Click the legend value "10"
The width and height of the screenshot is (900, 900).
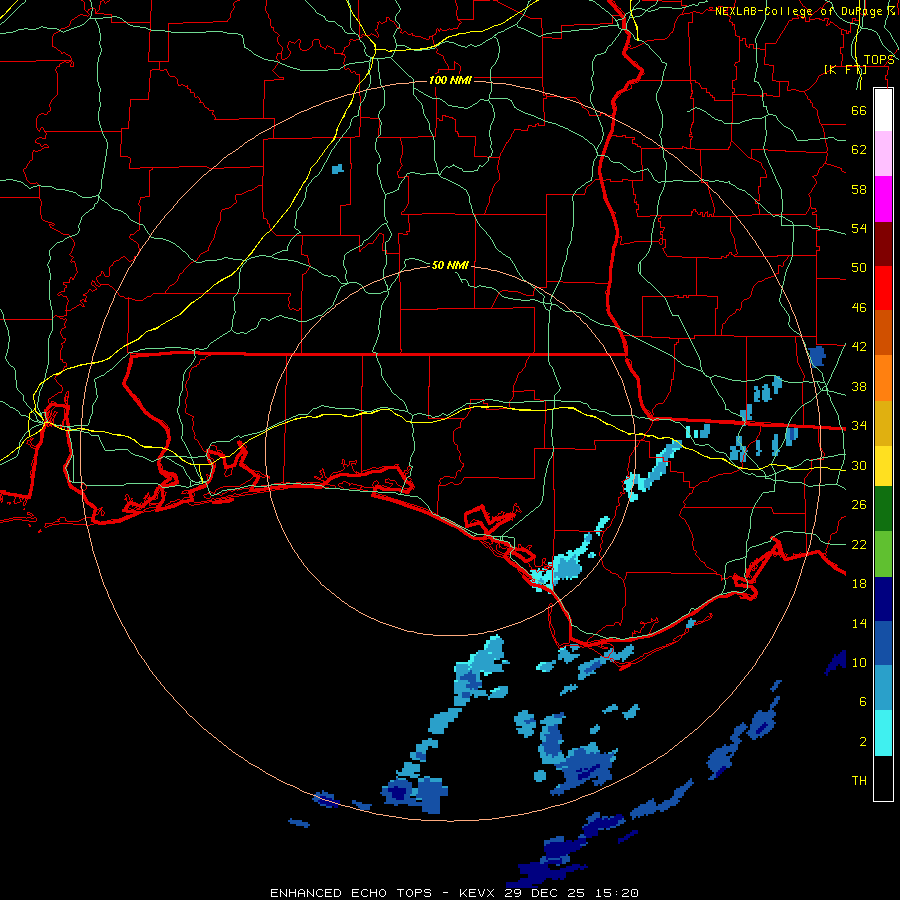859,662
